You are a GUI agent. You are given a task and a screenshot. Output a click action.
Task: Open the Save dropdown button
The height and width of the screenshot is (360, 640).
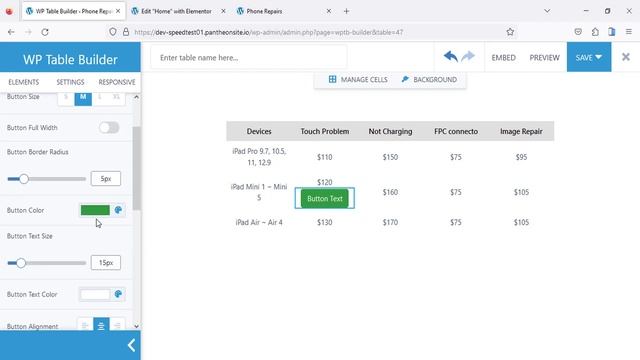click(x=589, y=57)
